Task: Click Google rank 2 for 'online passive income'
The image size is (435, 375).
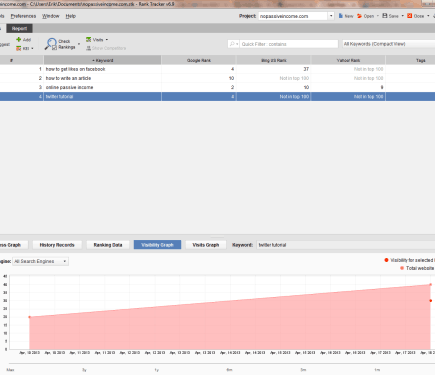Action: click(232, 87)
